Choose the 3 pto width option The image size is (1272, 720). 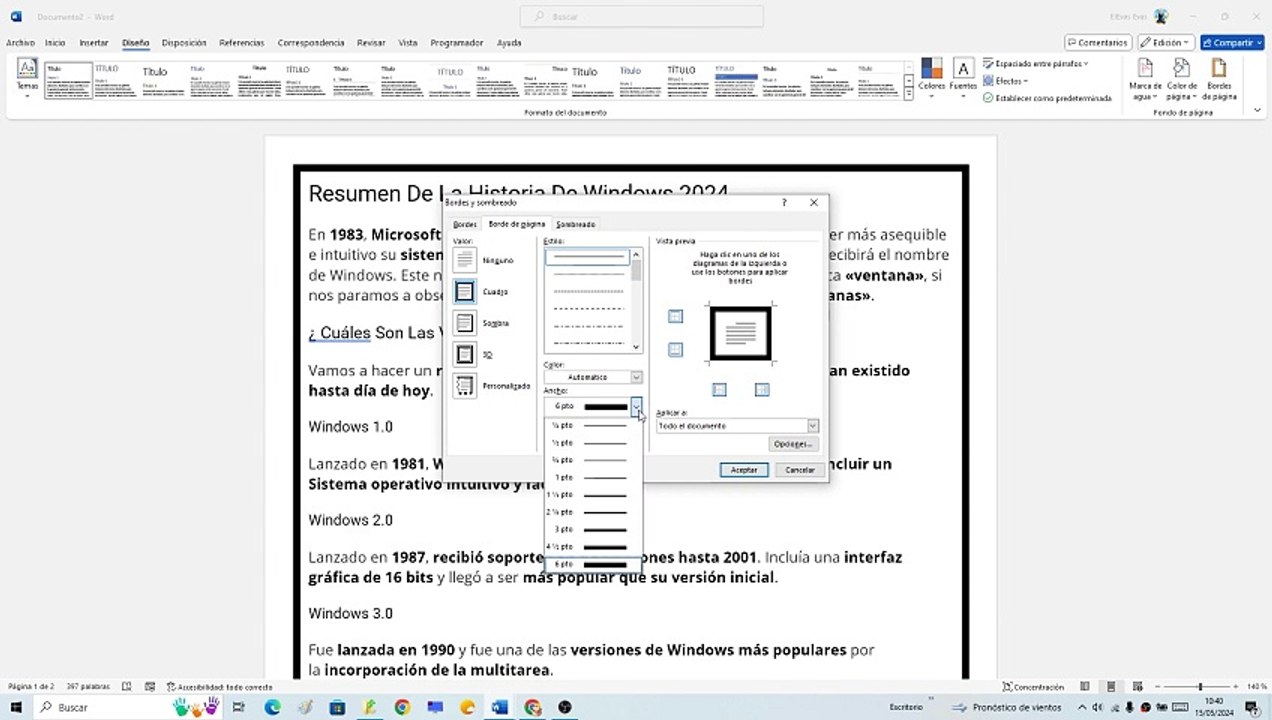(x=593, y=529)
